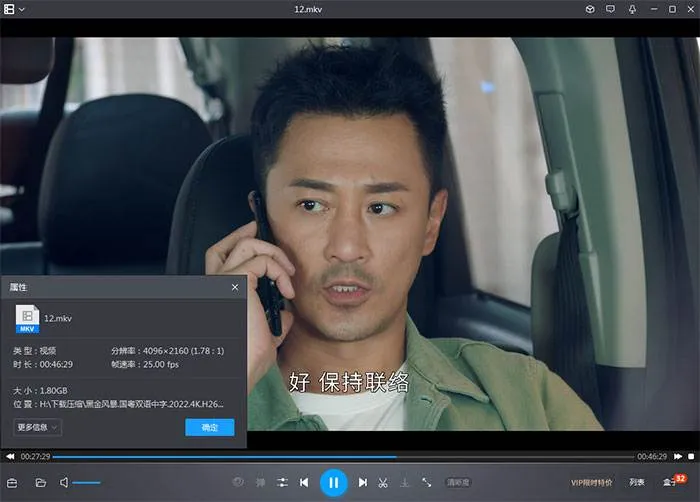Open the skin box icon in title bar
This screenshot has width=700, height=502.
point(590,9)
